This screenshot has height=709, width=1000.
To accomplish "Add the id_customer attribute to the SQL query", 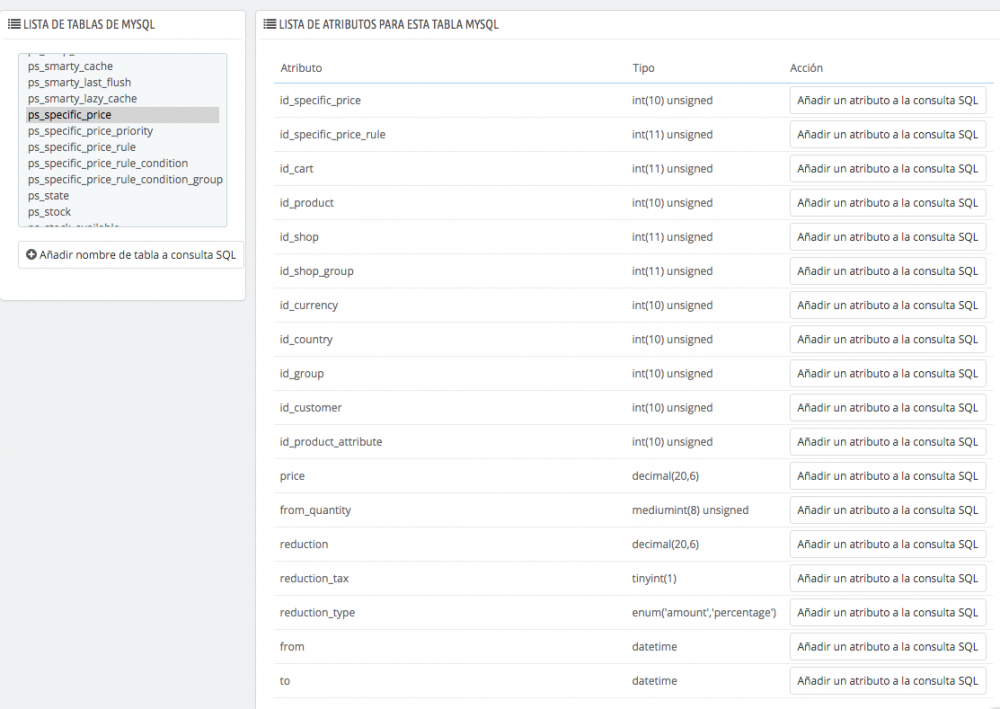I will point(888,407).
